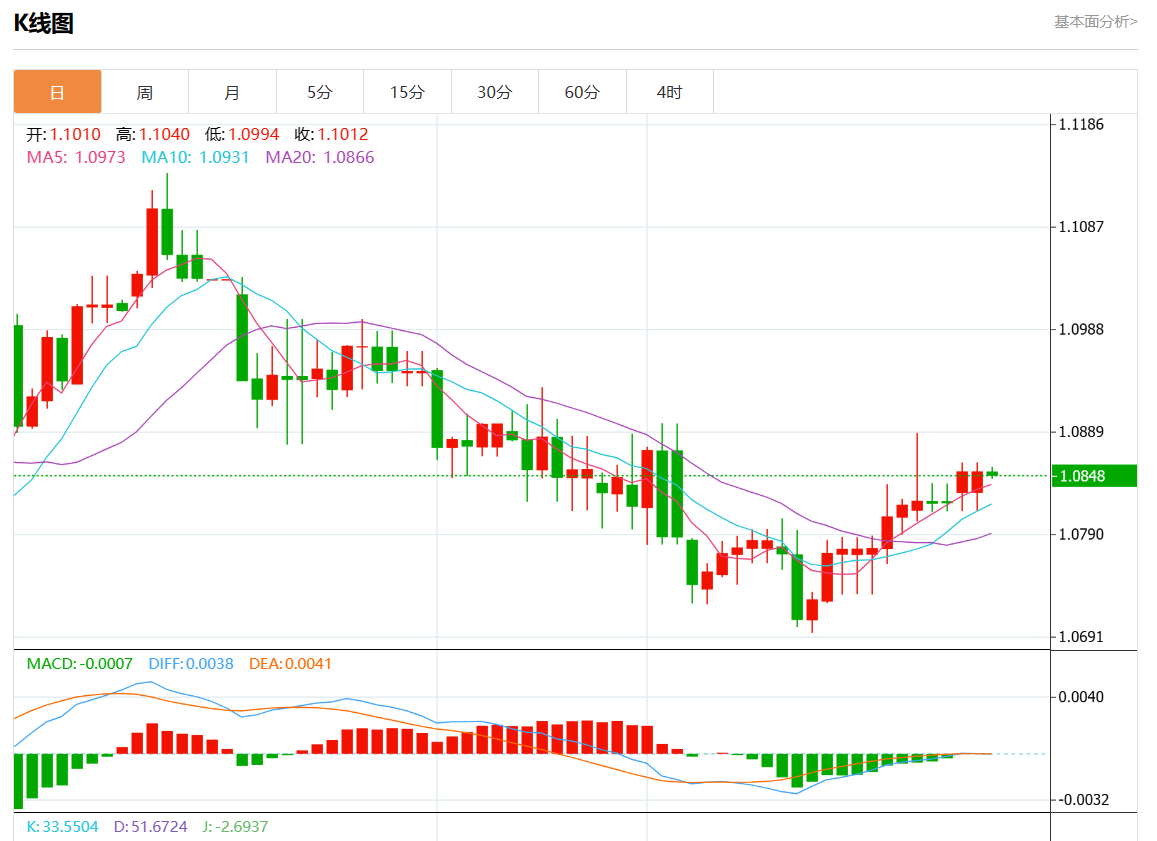
Task: Click the 1.0790 price axis label
Action: tap(1081, 535)
